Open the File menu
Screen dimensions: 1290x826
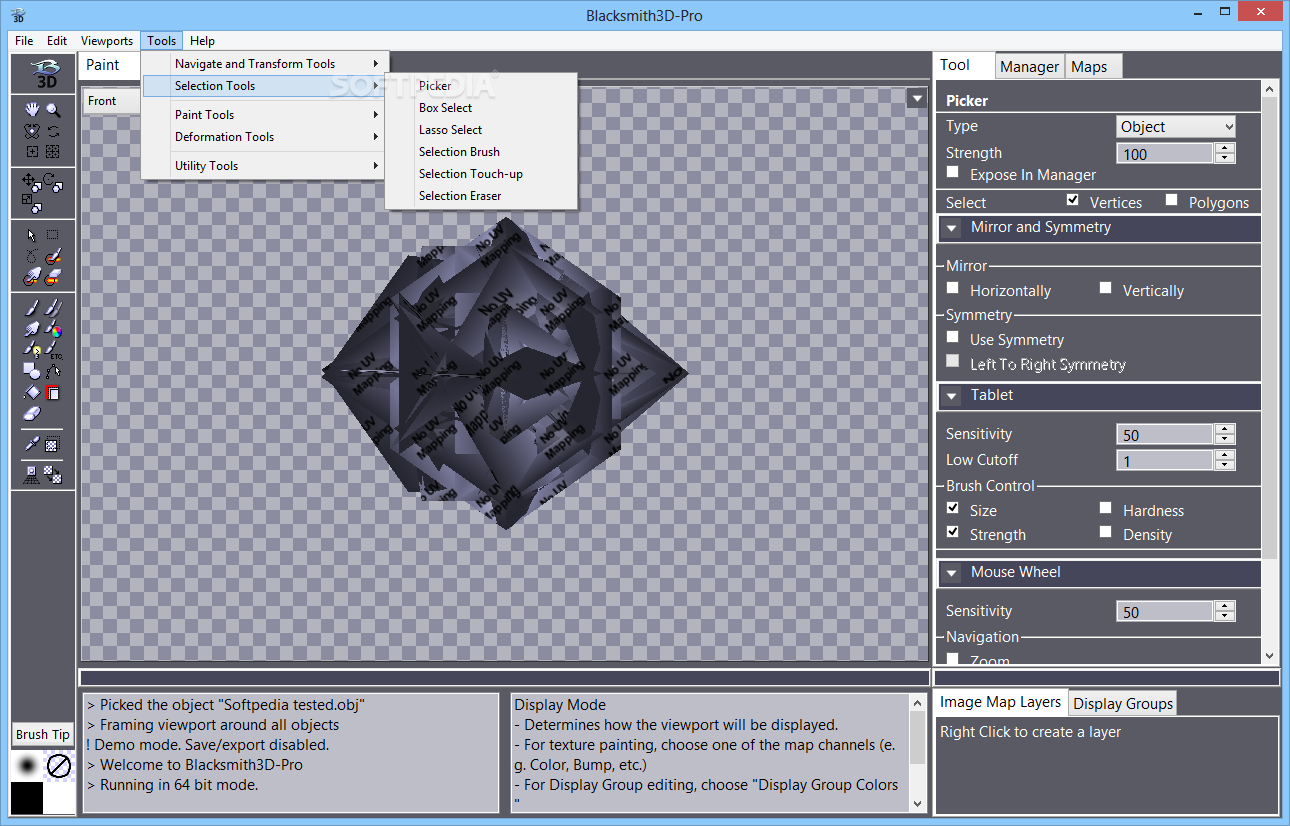click(25, 41)
